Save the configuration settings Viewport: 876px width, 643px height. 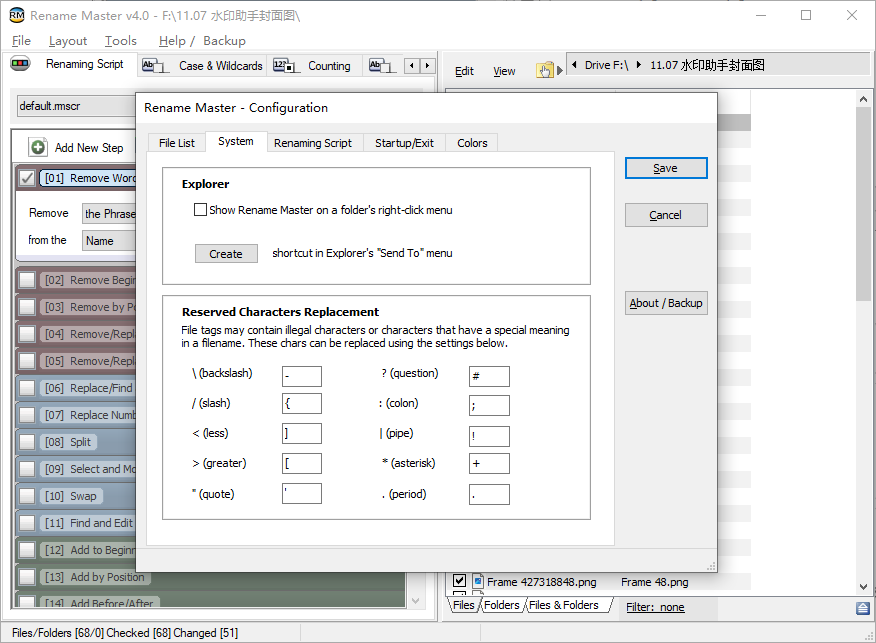pos(665,168)
